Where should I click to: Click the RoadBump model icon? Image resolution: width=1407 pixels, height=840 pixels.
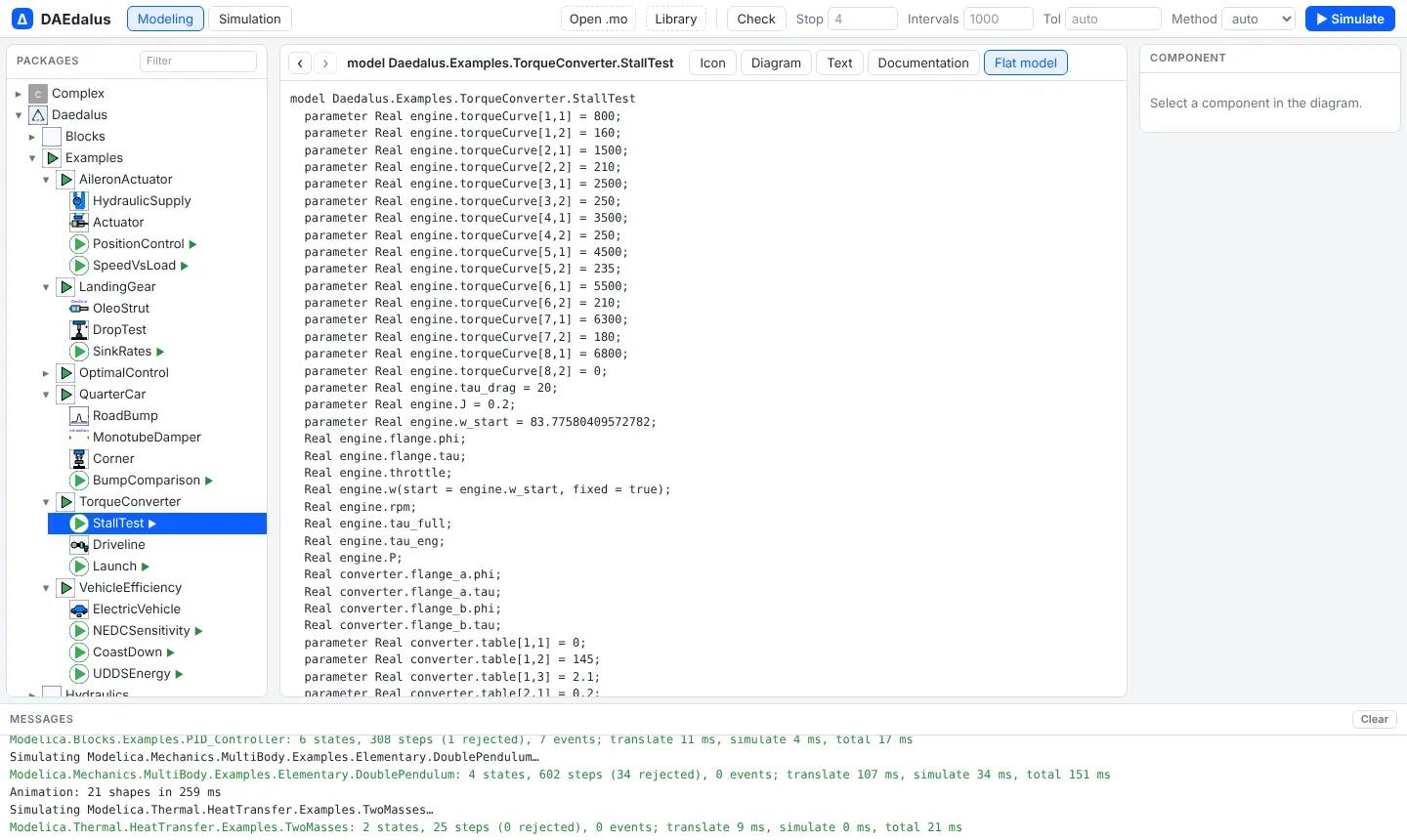[x=79, y=416]
